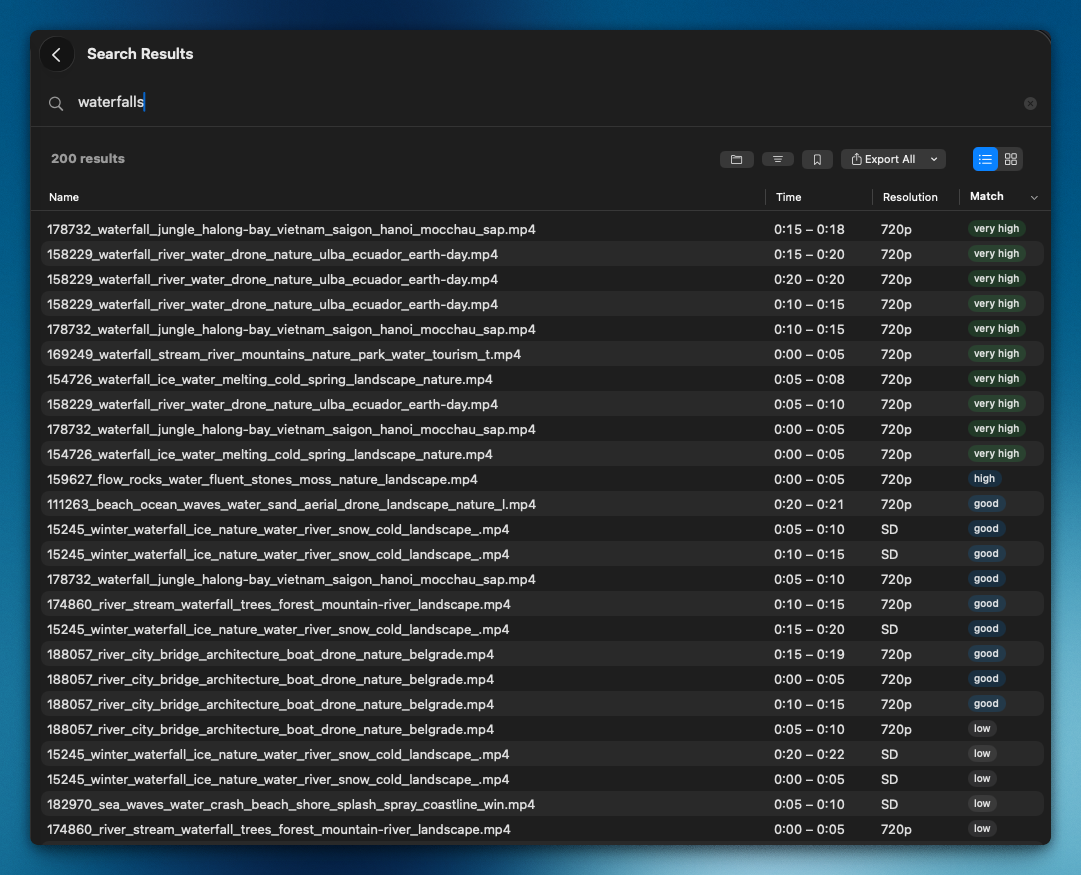Viewport: 1081px width, 875px height.
Task: Select 178732 halong-bay clip at 0:15 – 0:18
Action: click(x=542, y=229)
